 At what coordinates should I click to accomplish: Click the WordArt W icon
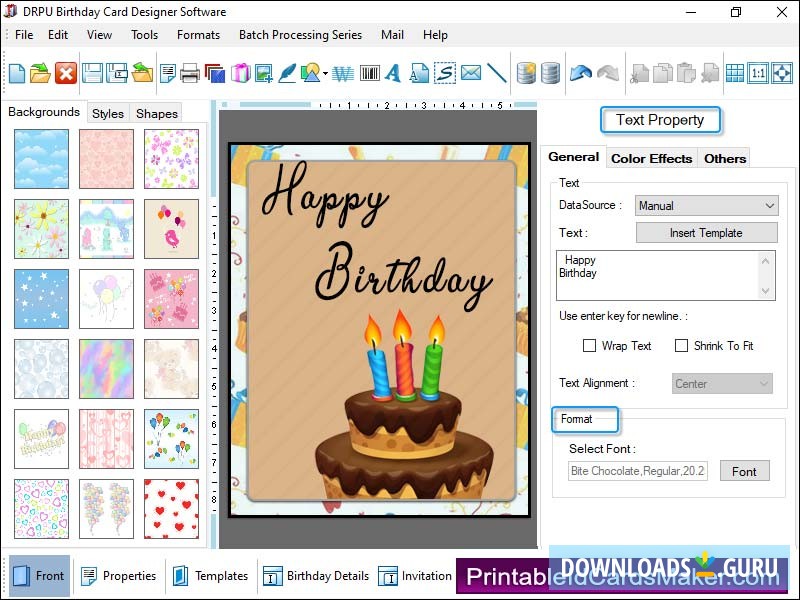coord(343,73)
